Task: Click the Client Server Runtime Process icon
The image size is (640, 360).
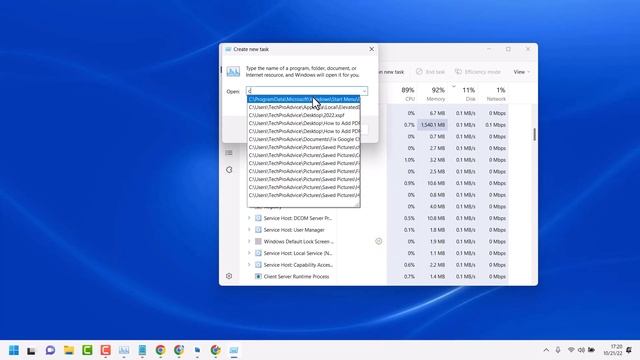Action: point(258,276)
